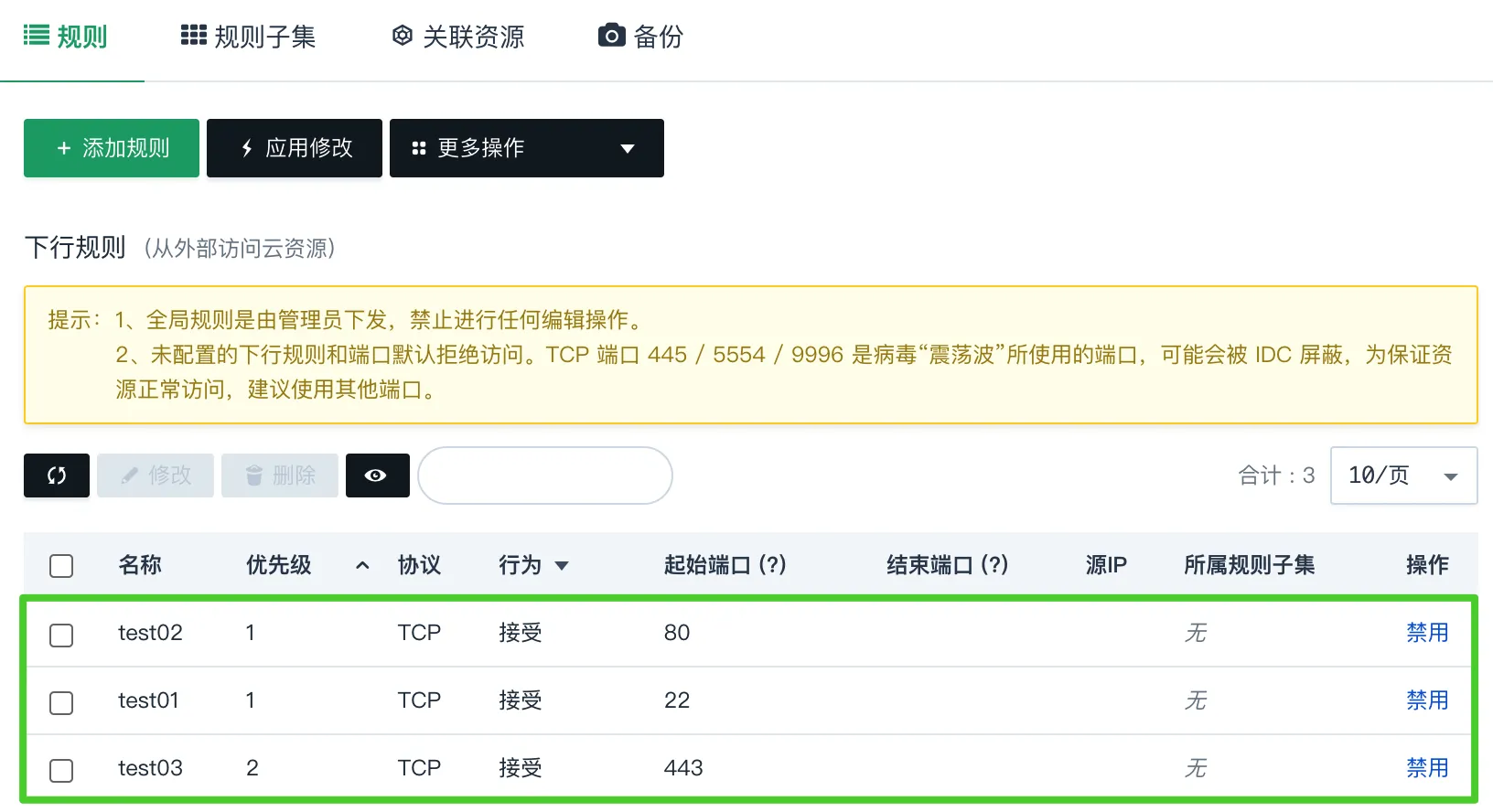Click the eye view icon button
Screen dimensions: 1493x812
point(377,475)
